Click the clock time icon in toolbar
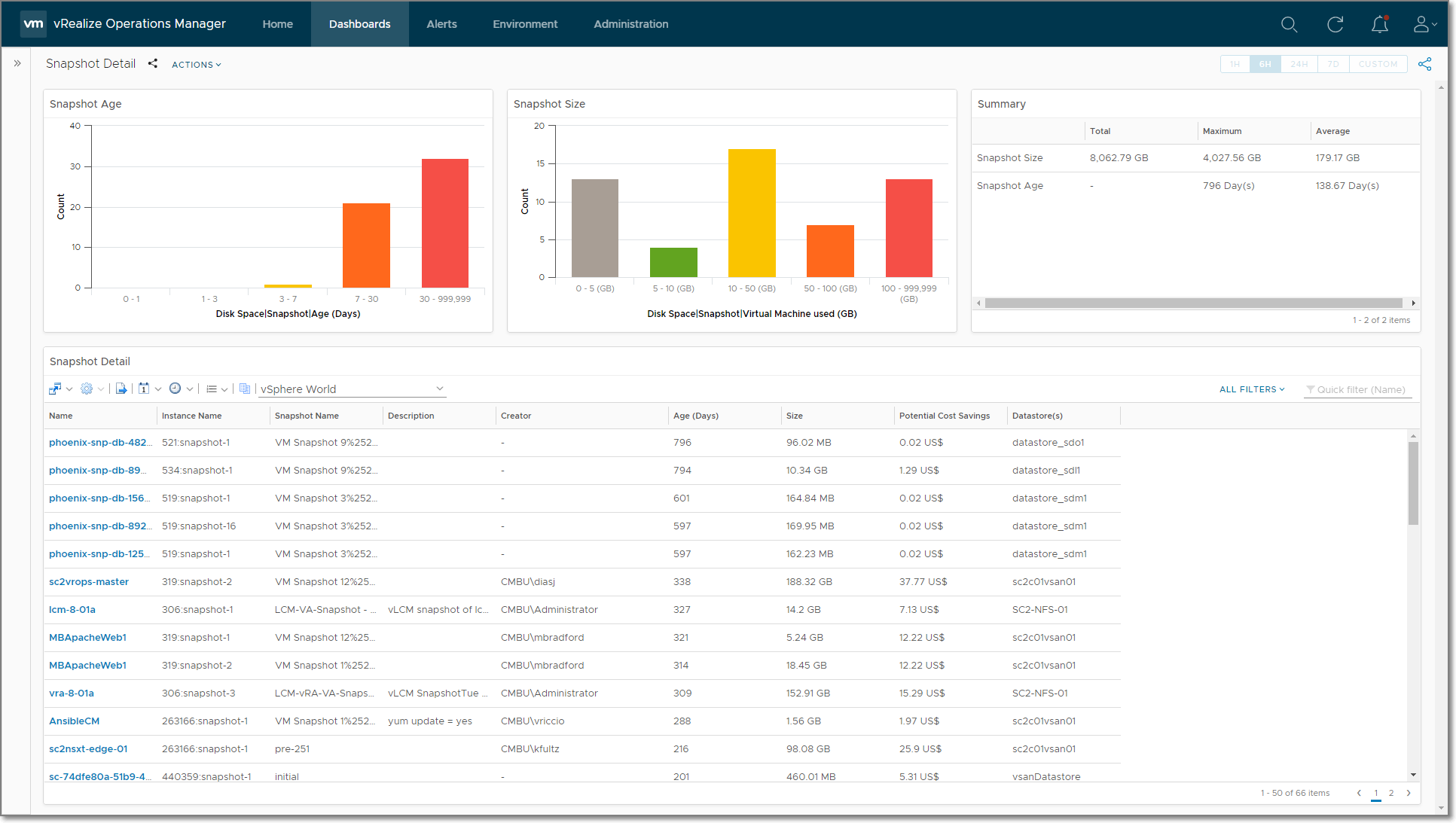 coord(175,389)
